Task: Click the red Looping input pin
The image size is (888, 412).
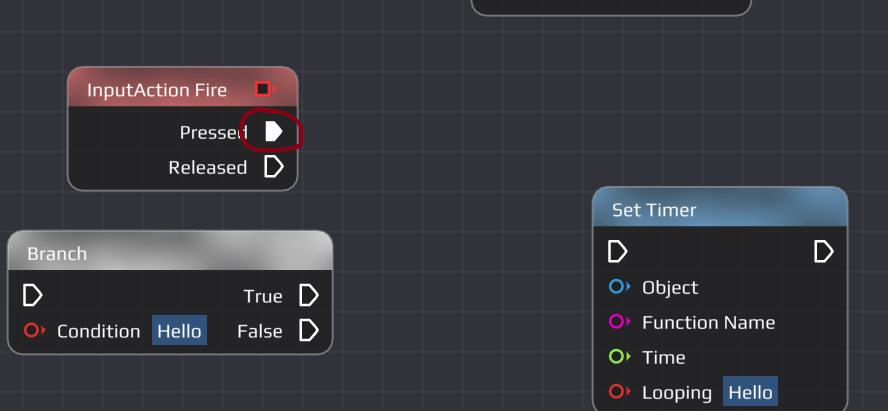Action: (x=619, y=392)
